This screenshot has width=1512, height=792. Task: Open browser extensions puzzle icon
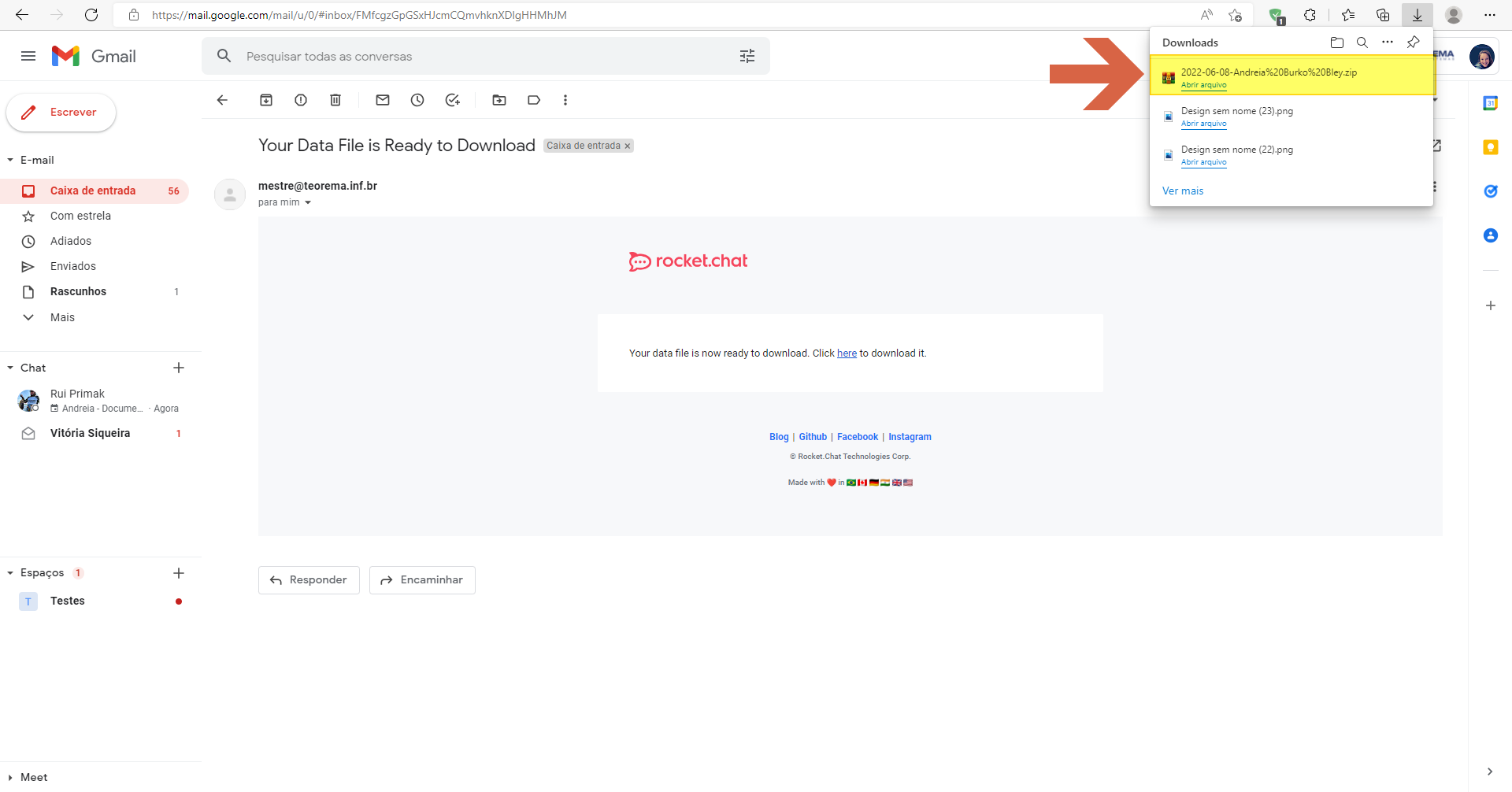(1310, 15)
